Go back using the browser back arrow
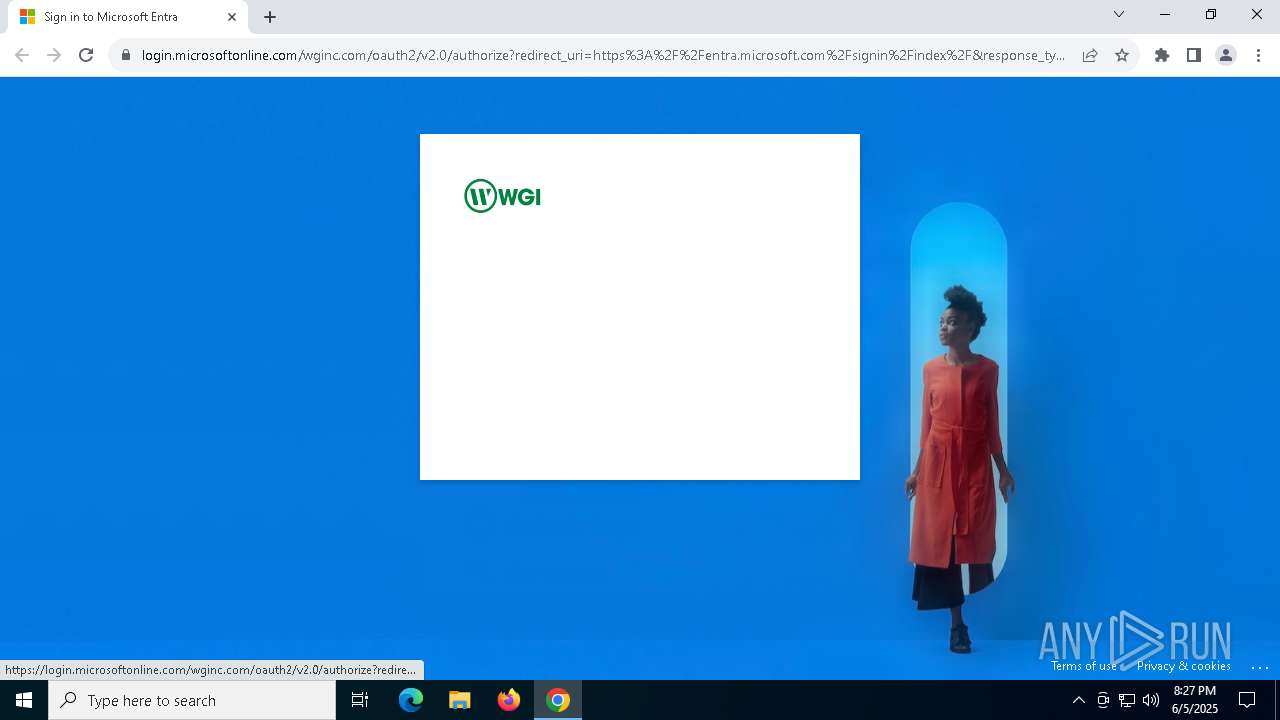1280x720 pixels. coord(22,55)
